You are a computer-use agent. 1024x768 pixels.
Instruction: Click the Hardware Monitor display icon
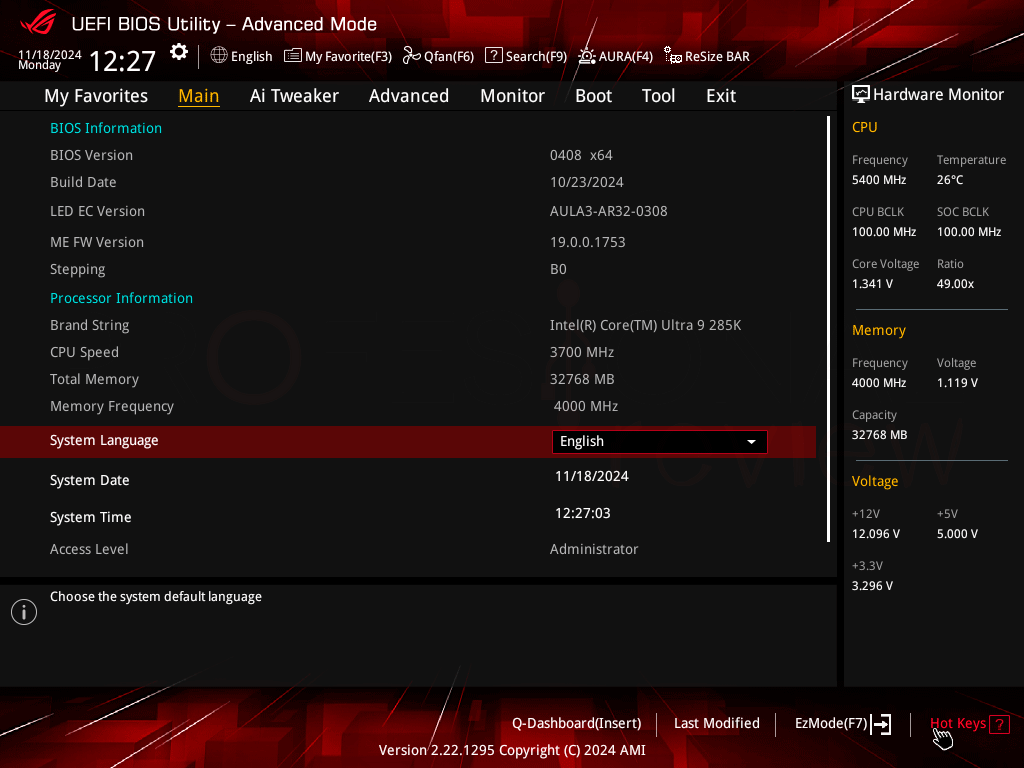point(861,95)
